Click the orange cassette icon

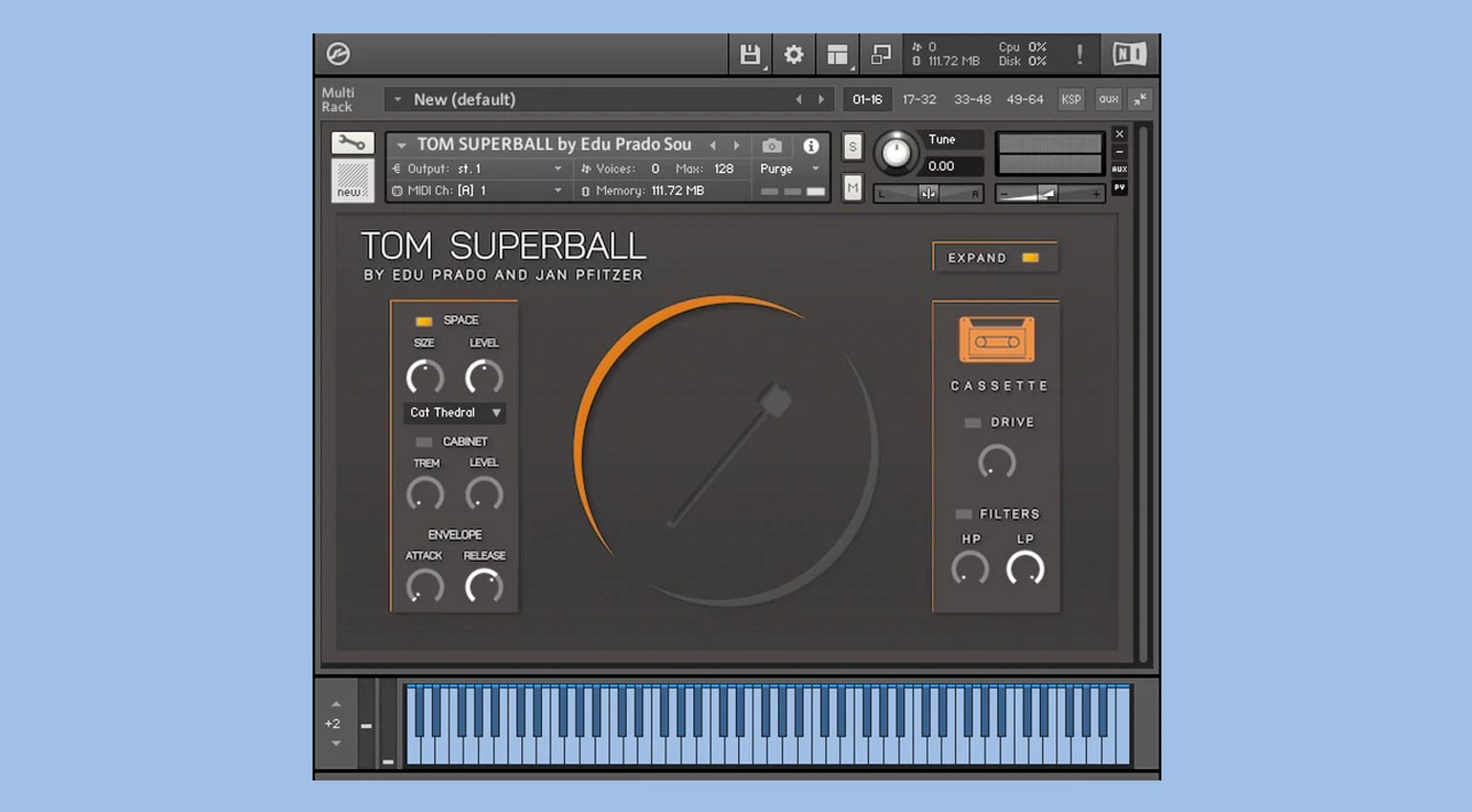[997, 340]
